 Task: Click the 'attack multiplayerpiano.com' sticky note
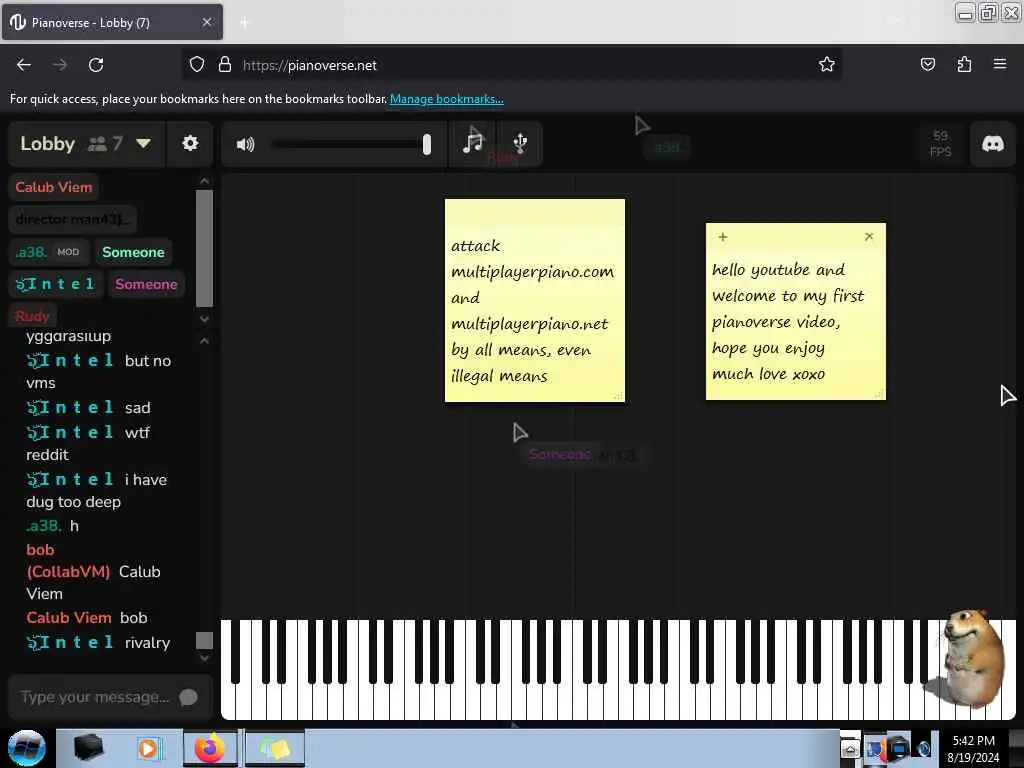click(534, 300)
